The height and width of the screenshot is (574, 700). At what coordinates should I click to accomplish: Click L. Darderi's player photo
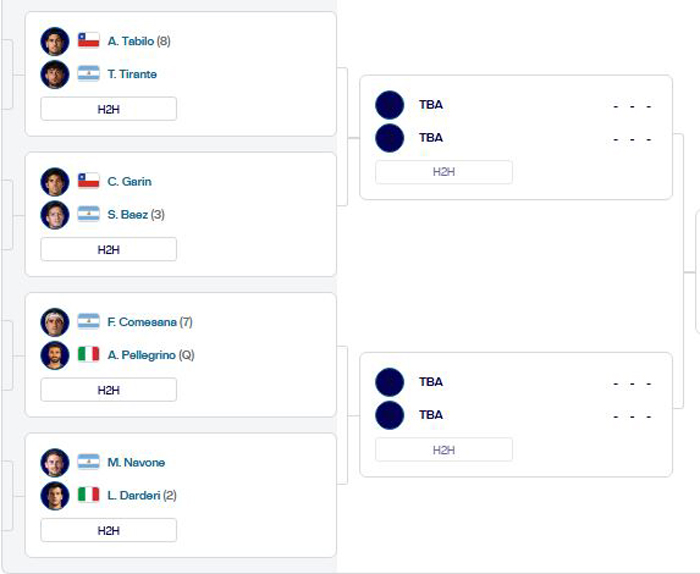[55, 495]
